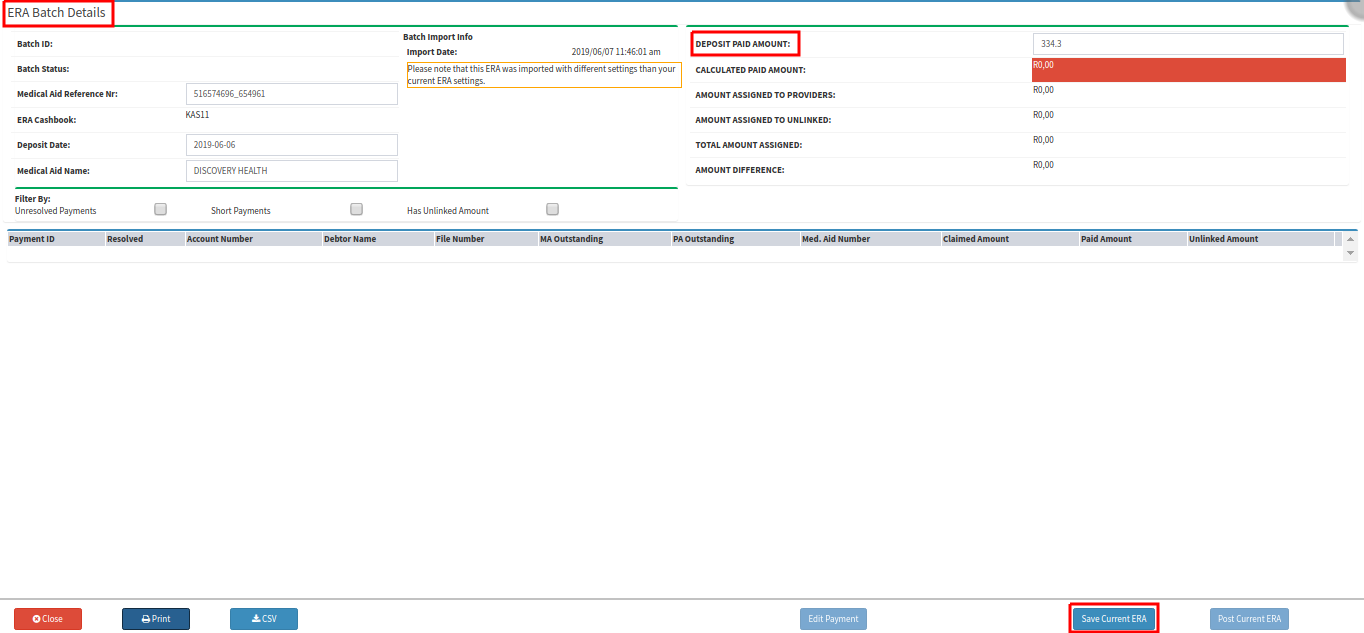Save the current ERA
This screenshot has height=633, width=1364.
[1114, 619]
